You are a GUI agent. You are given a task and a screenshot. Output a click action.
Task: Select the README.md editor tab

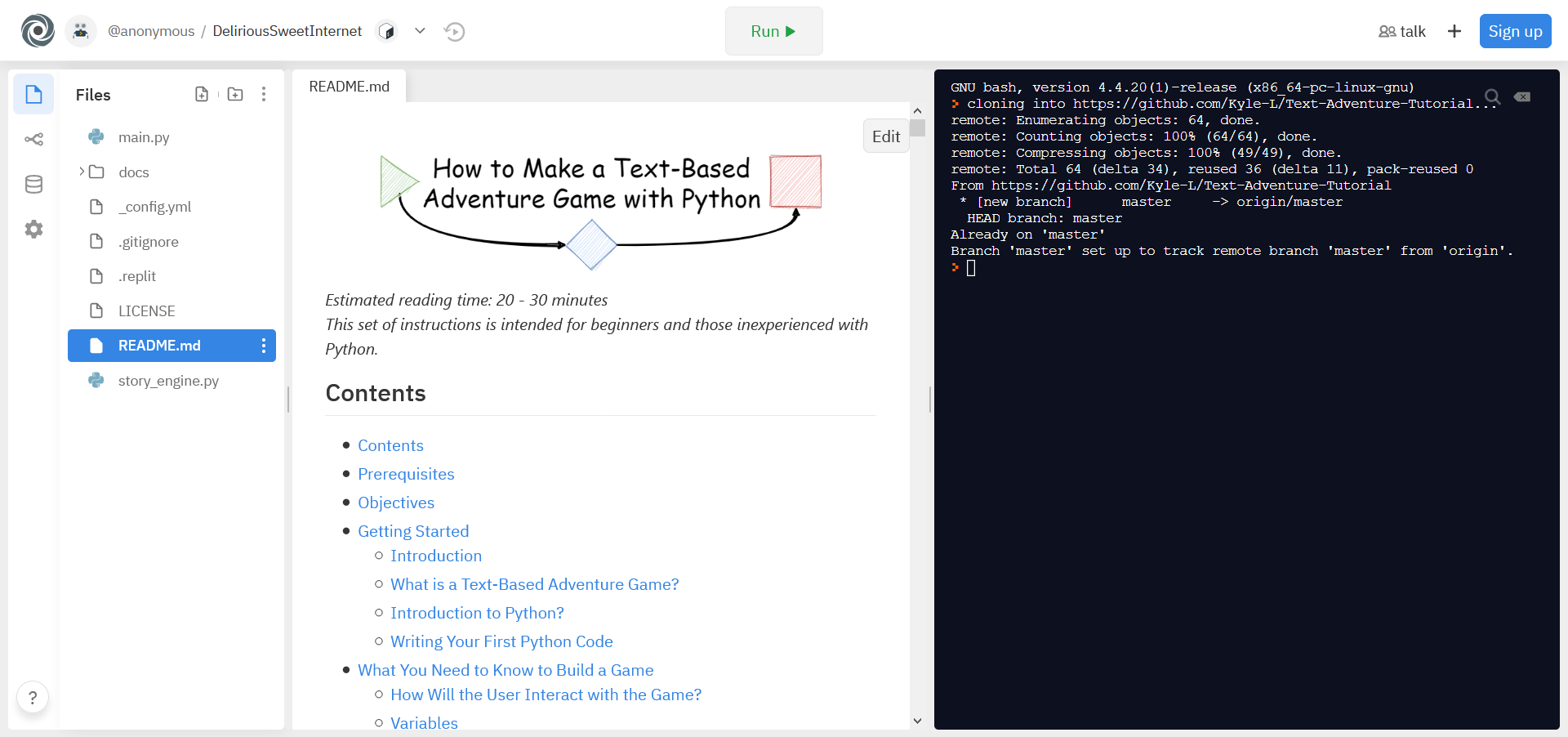tap(350, 87)
